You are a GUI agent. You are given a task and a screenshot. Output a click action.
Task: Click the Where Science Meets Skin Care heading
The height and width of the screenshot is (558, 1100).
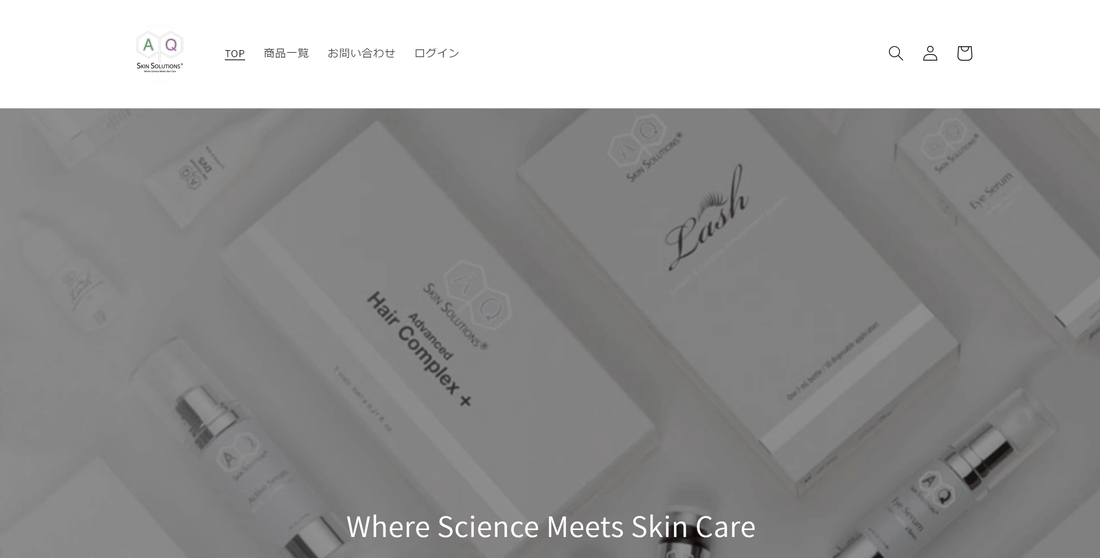(551, 526)
